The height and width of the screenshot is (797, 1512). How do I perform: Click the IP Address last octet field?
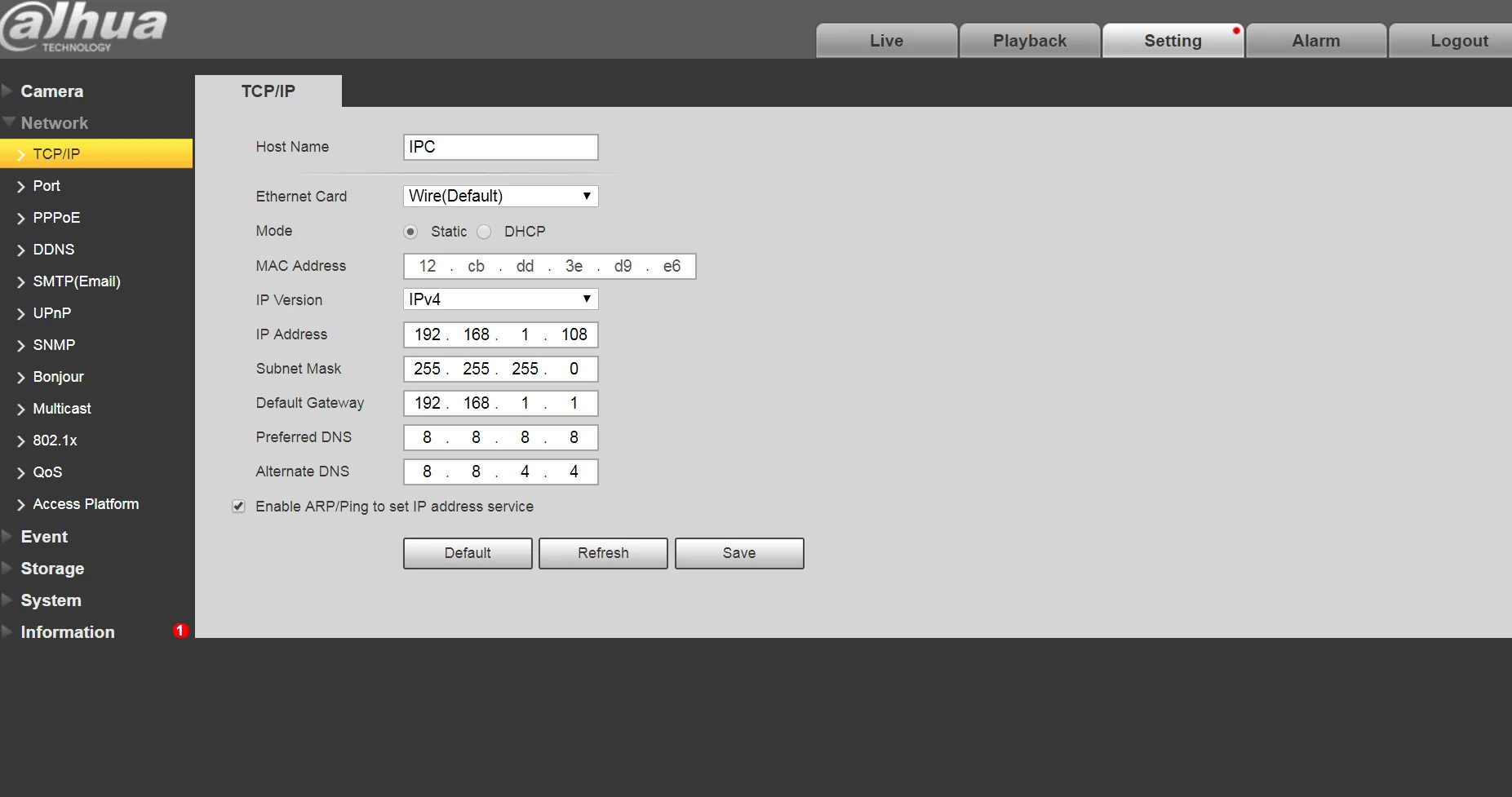(x=574, y=334)
